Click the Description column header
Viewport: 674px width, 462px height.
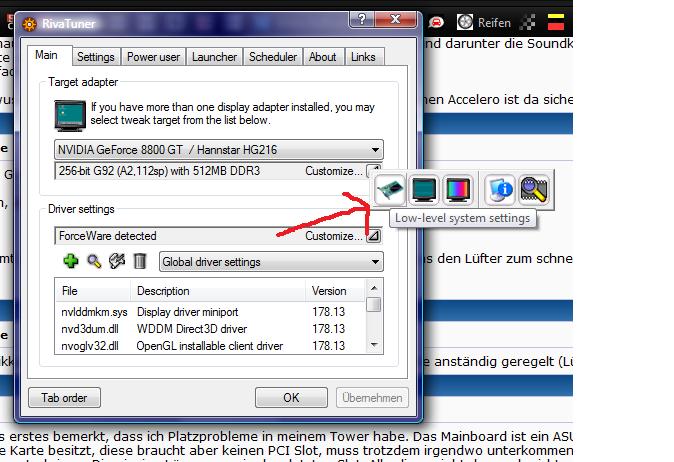tap(218, 291)
